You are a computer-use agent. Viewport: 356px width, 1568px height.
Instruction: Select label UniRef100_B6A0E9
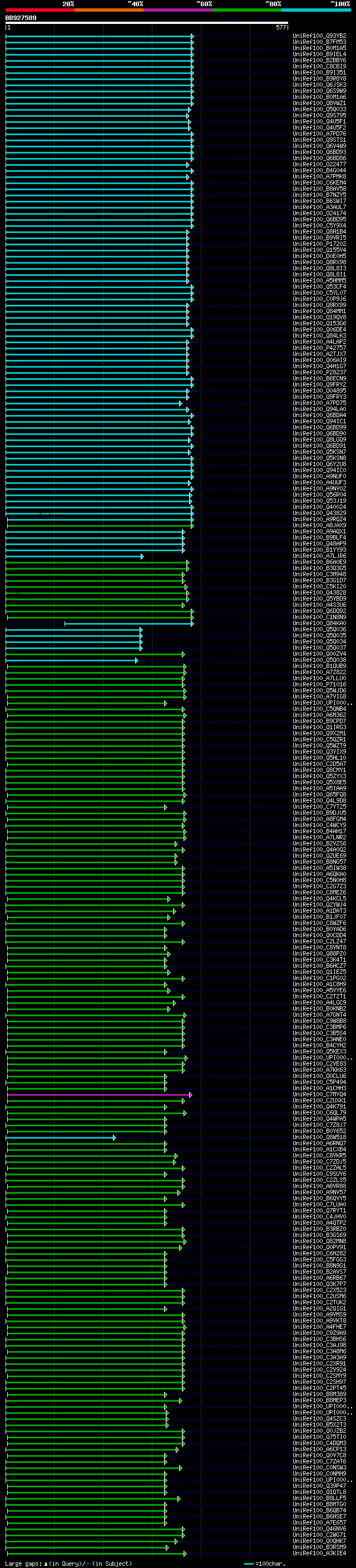click(319, 562)
